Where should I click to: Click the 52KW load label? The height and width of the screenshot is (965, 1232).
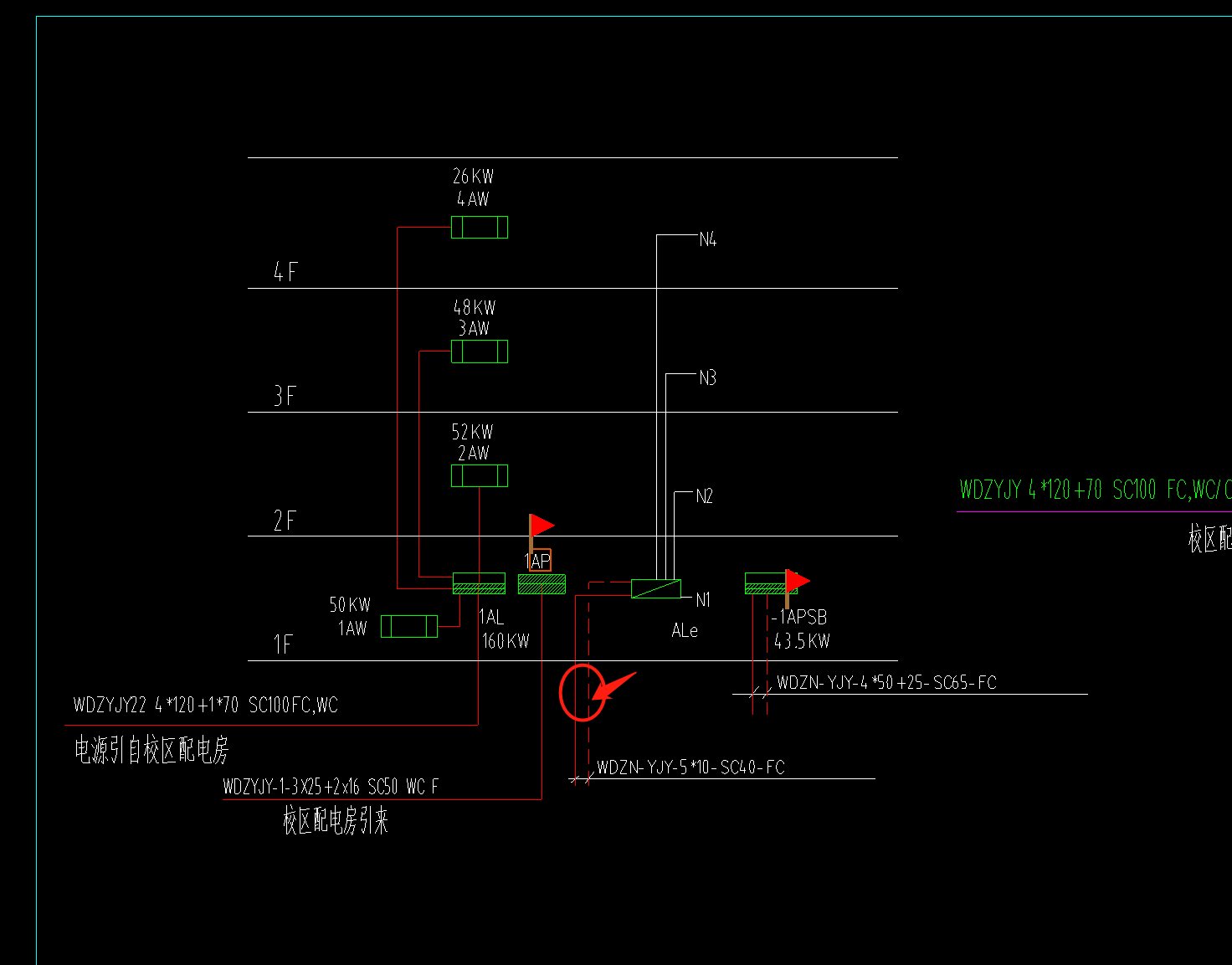tap(473, 432)
